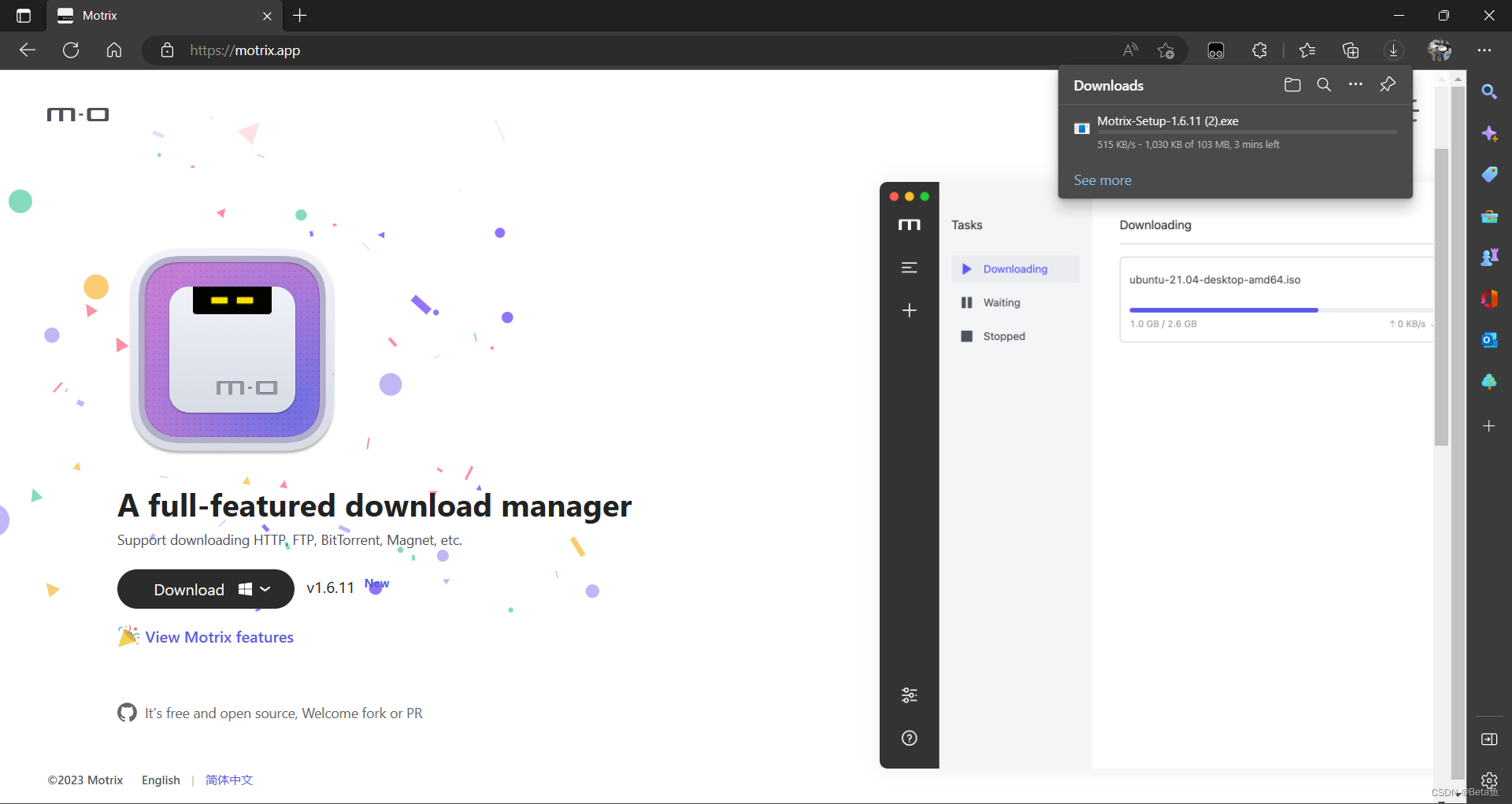Open the browser home page icon

tap(114, 50)
